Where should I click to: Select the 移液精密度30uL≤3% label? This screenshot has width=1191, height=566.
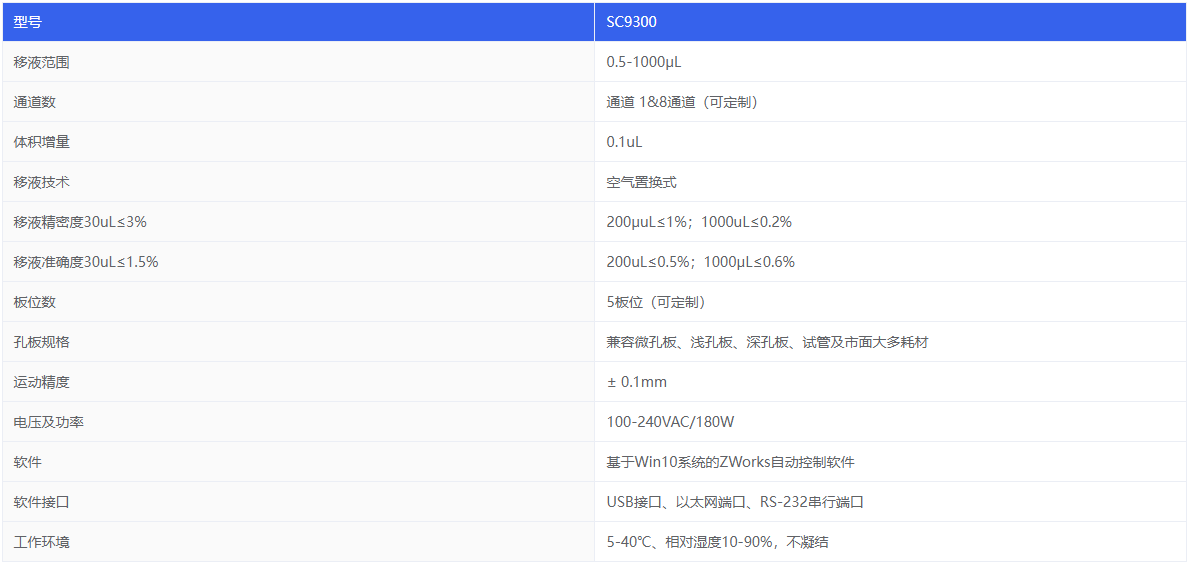80,222
